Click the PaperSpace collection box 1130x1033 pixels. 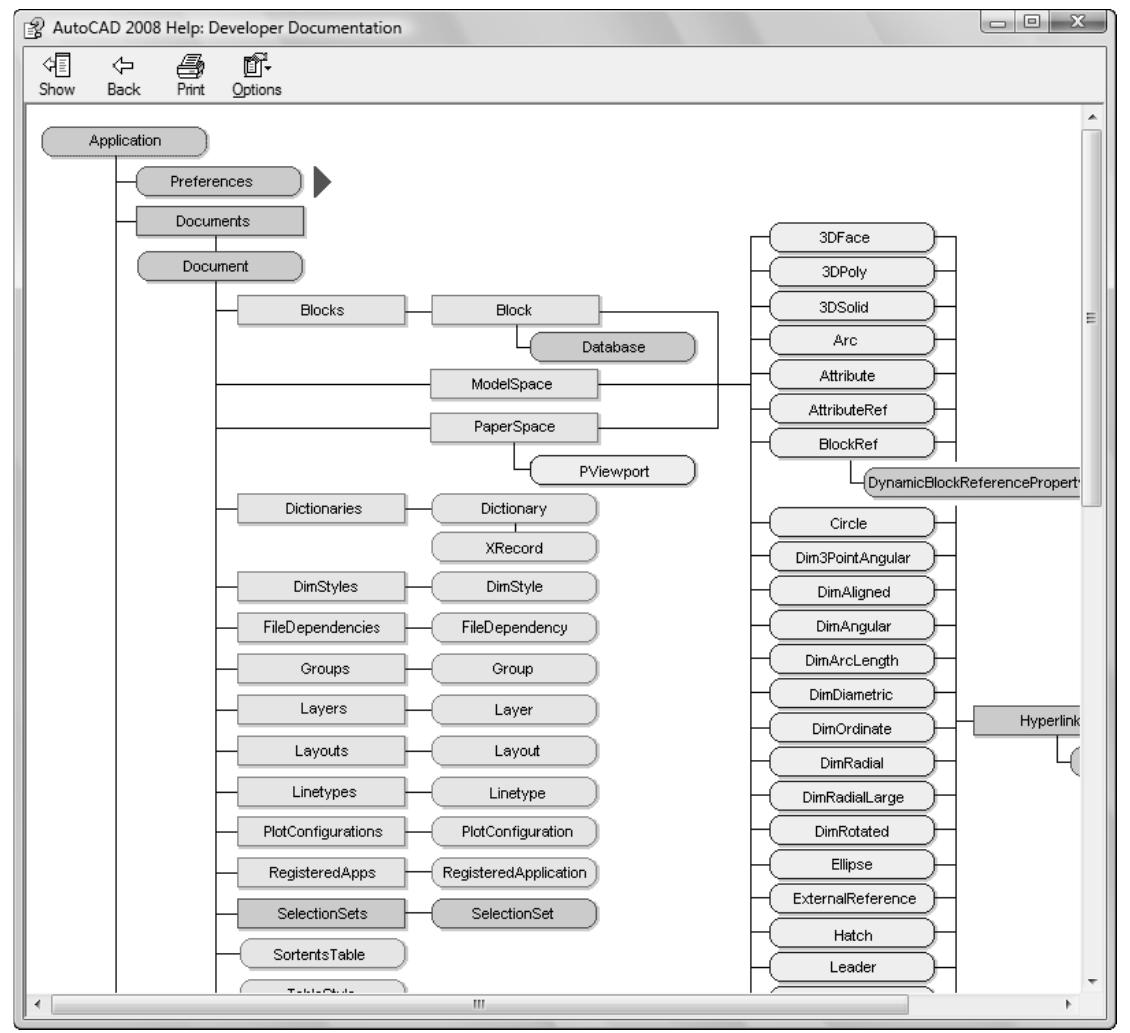(514, 427)
